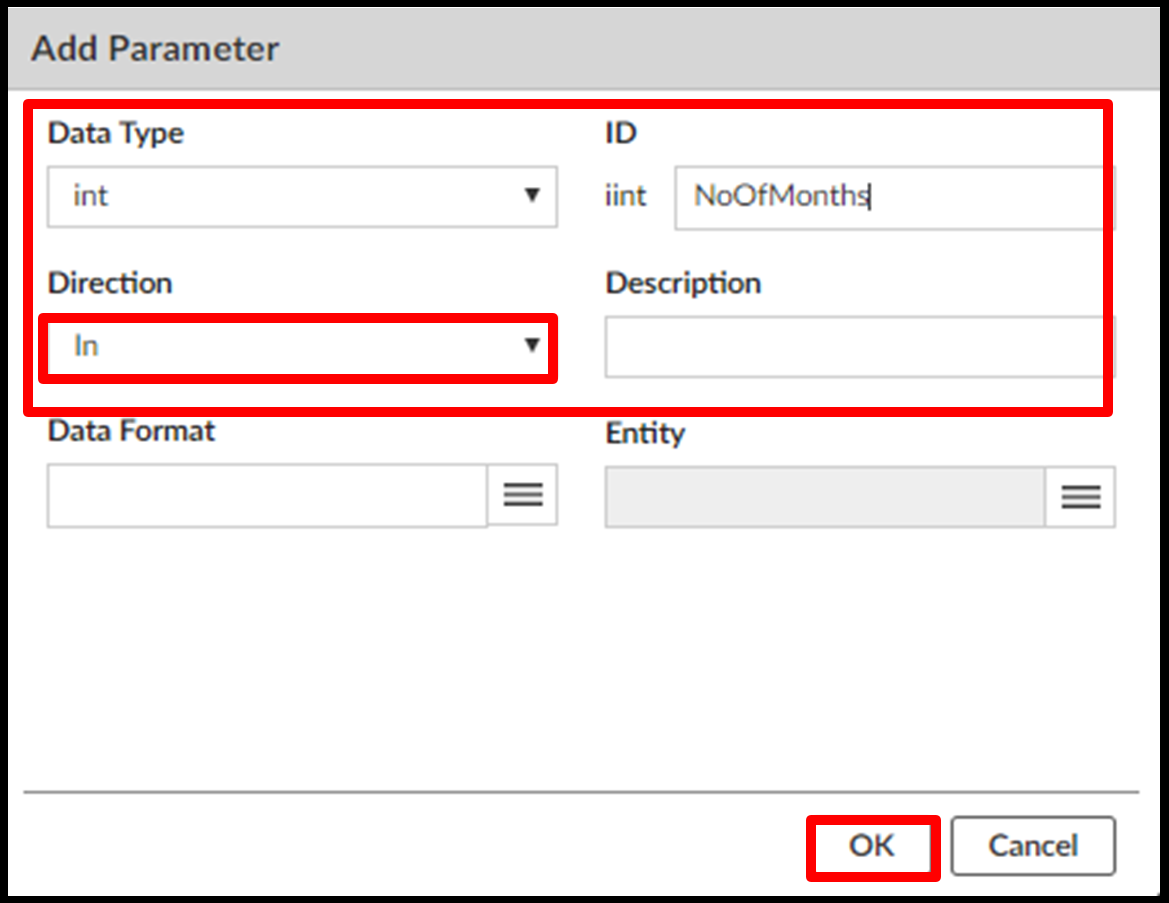Screen dimensions: 1169x903
Task: Expand the Direction dropdown arrow
Action: [532, 346]
